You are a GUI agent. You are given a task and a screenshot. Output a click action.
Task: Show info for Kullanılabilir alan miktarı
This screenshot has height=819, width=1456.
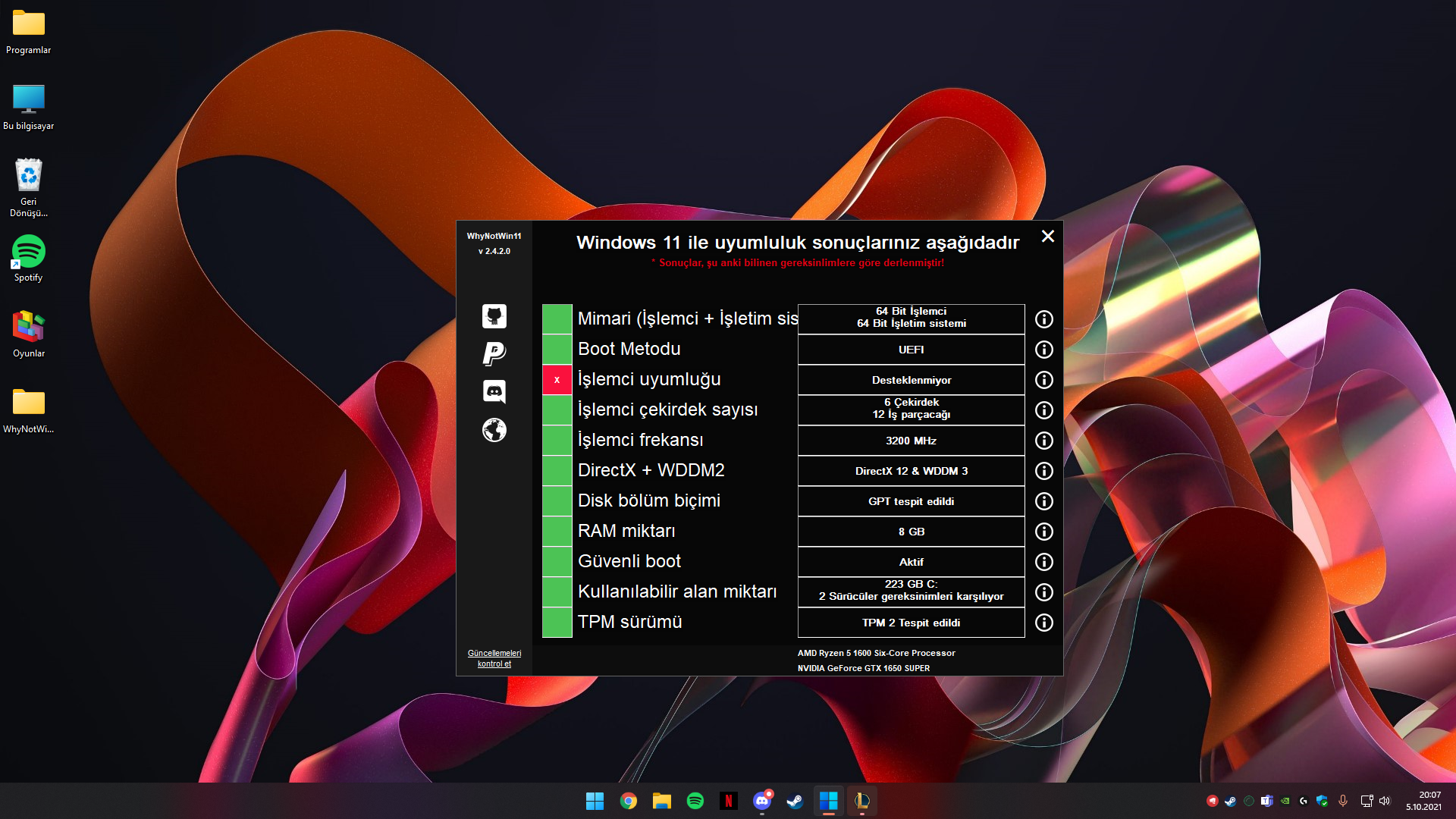coord(1044,592)
